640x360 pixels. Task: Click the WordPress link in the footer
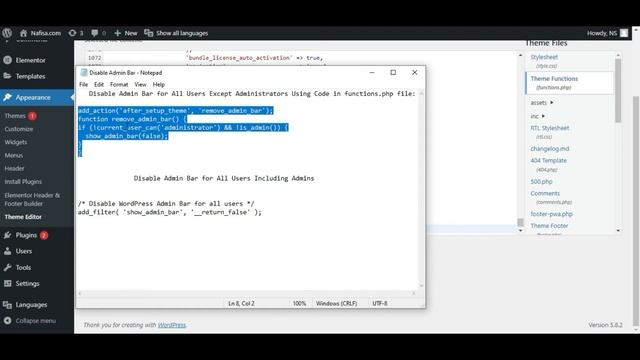click(172, 325)
